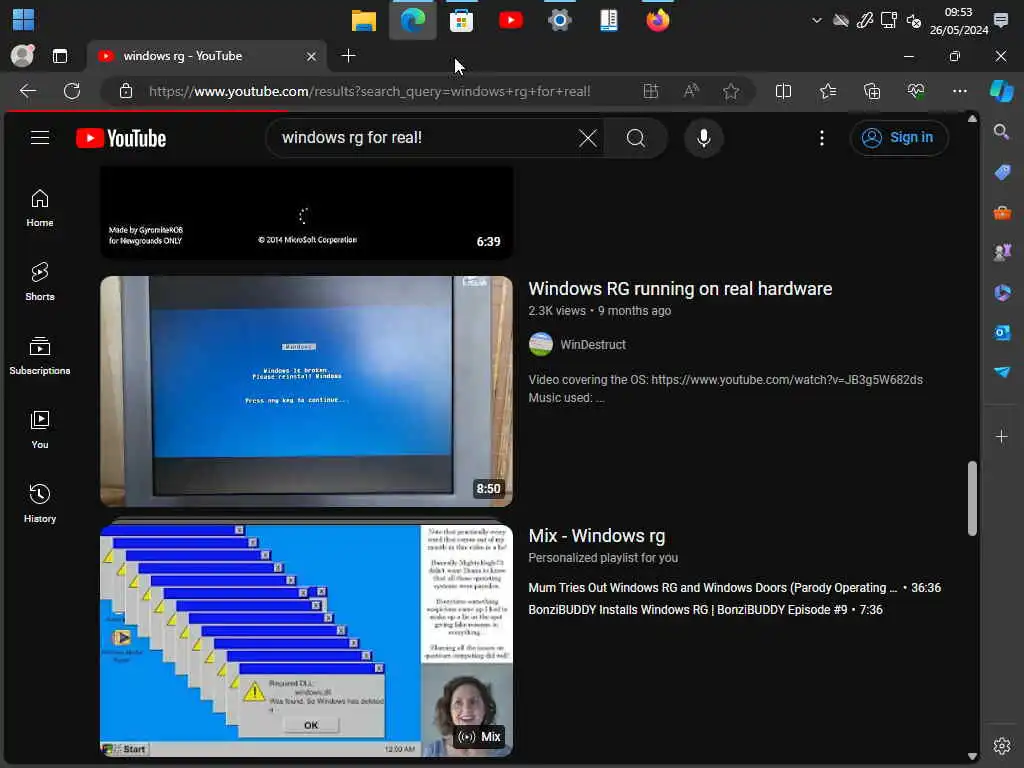This screenshot has width=1024, height=768.
Task: Open Outlook in Edge sidebar
Action: pos(1002,332)
